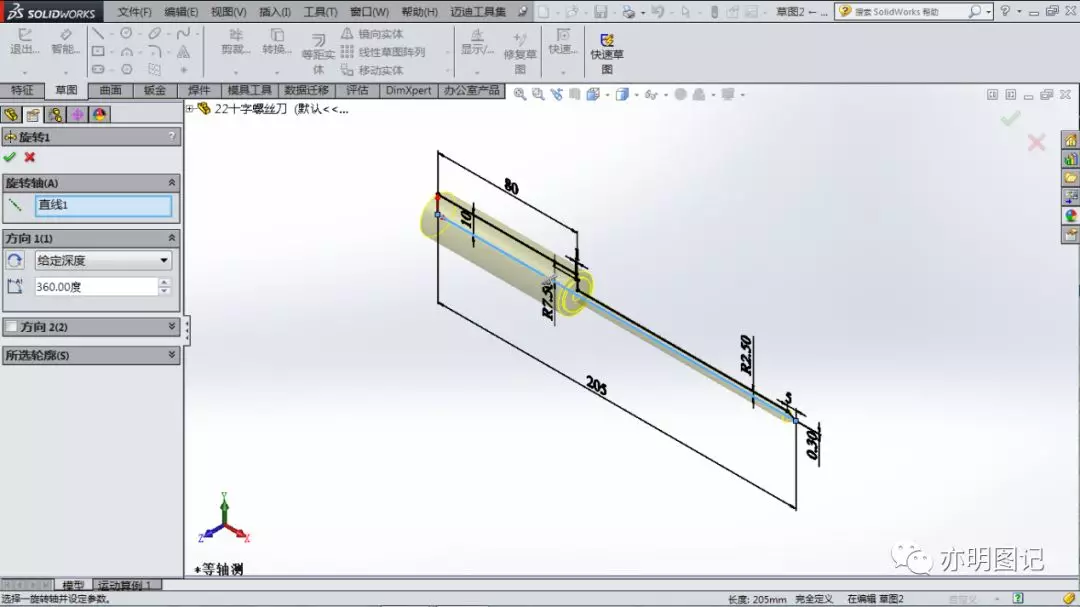Select the Smart Dimension (智能) tool

pyautogui.click(x=65, y=41)
